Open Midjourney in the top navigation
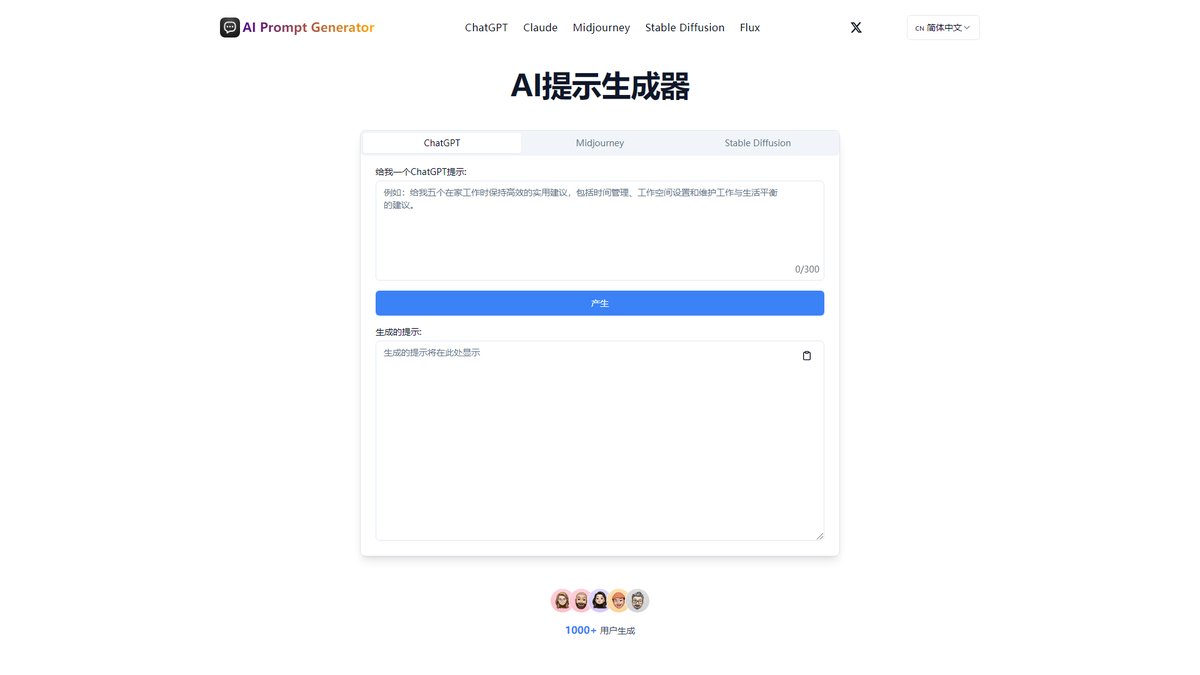1200x675 pixels. (601, 28)
